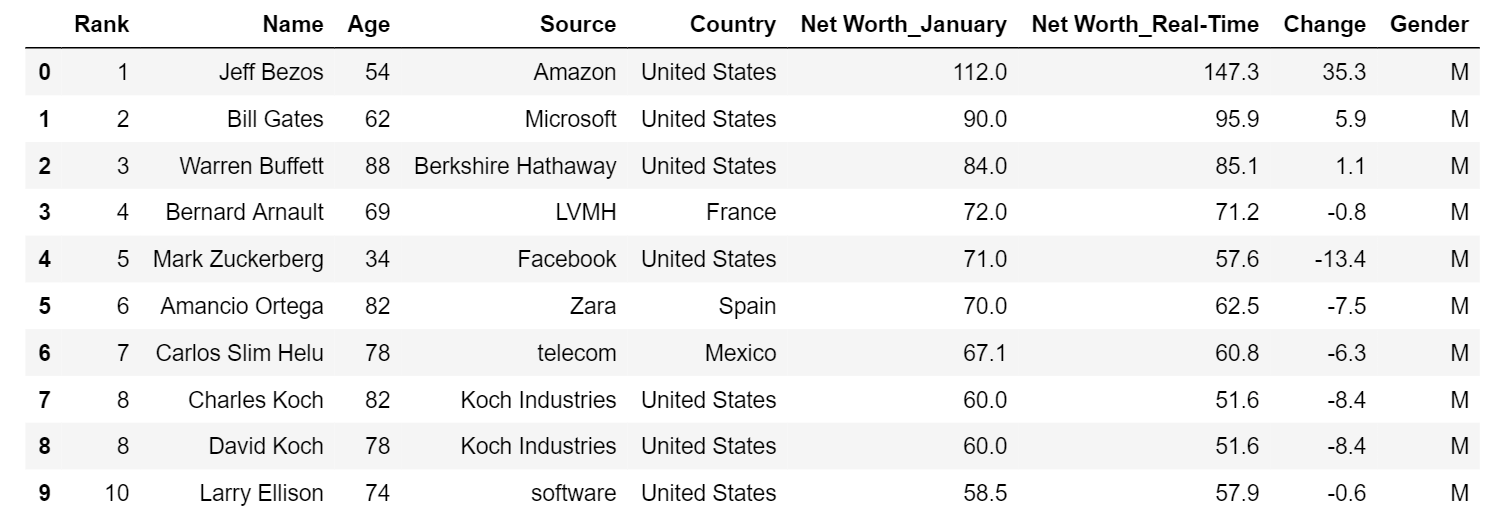This screenshot has height=528, width=1507.
Task: Click the Name column header
Action: (293, 25)
